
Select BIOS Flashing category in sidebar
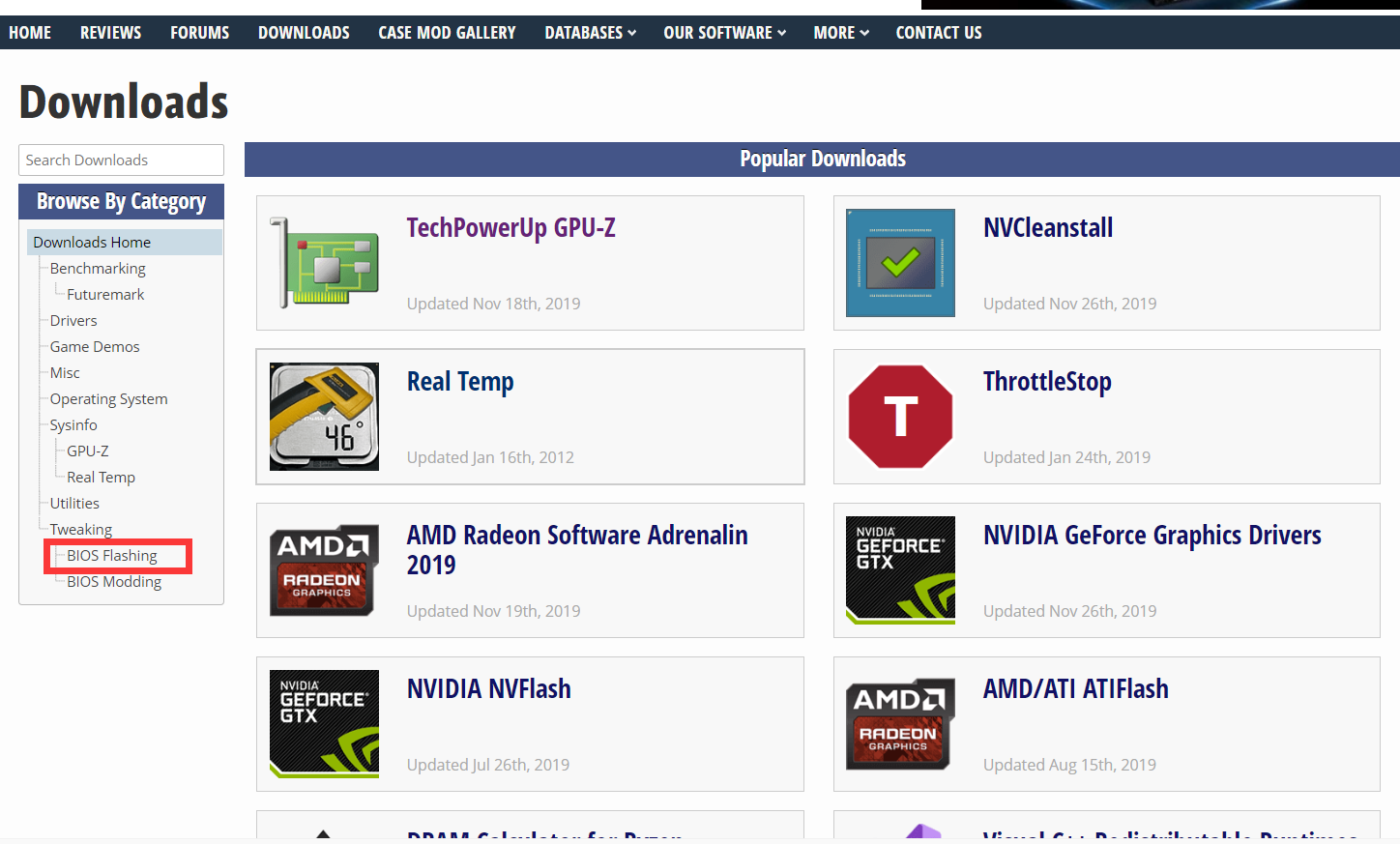[112, 556]
